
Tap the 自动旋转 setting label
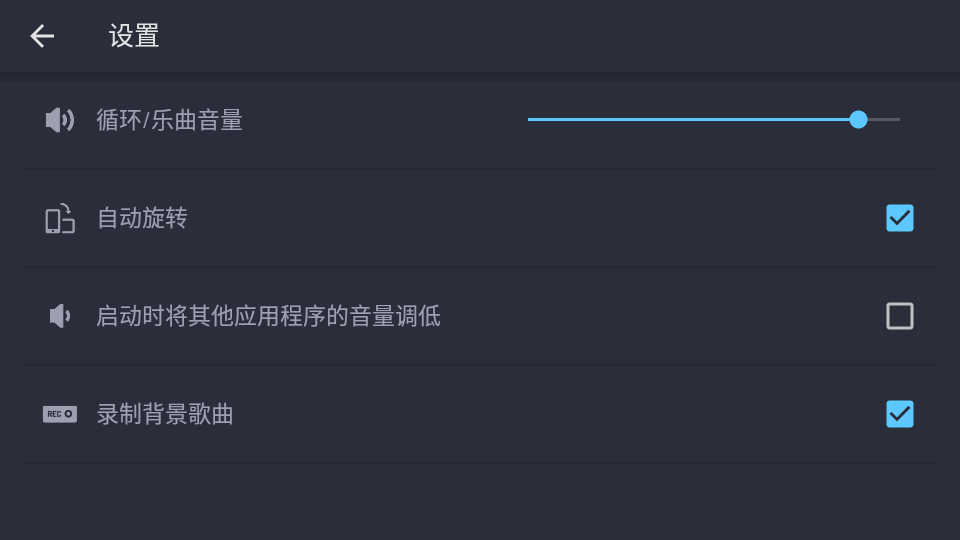click(x=142, y=218)
